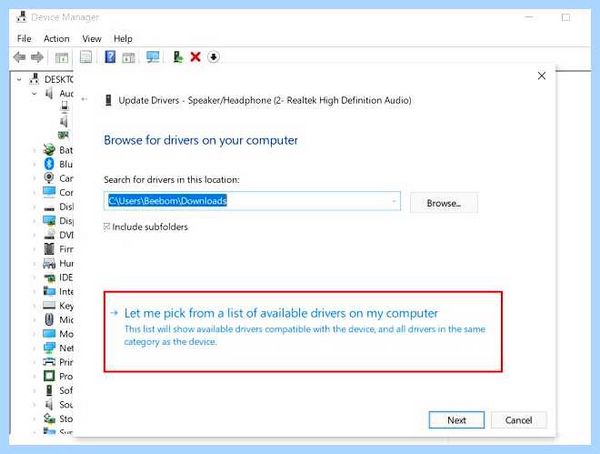600x454 pixels.
Task: Click the blue Help question mark icon
Action: pos(110,57)
